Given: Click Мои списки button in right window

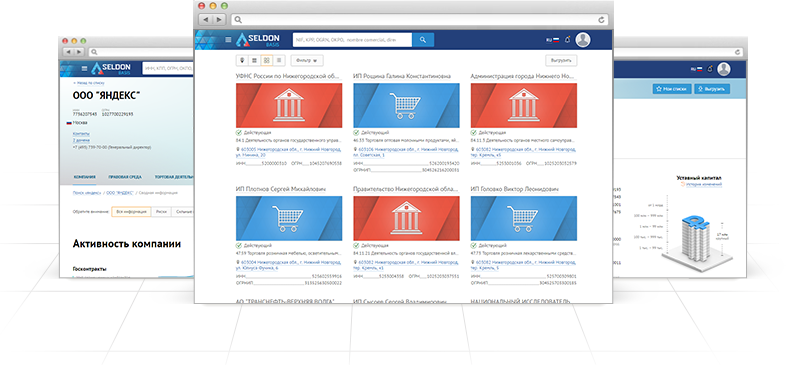Looking at the screenshot, I should point(672,89).
